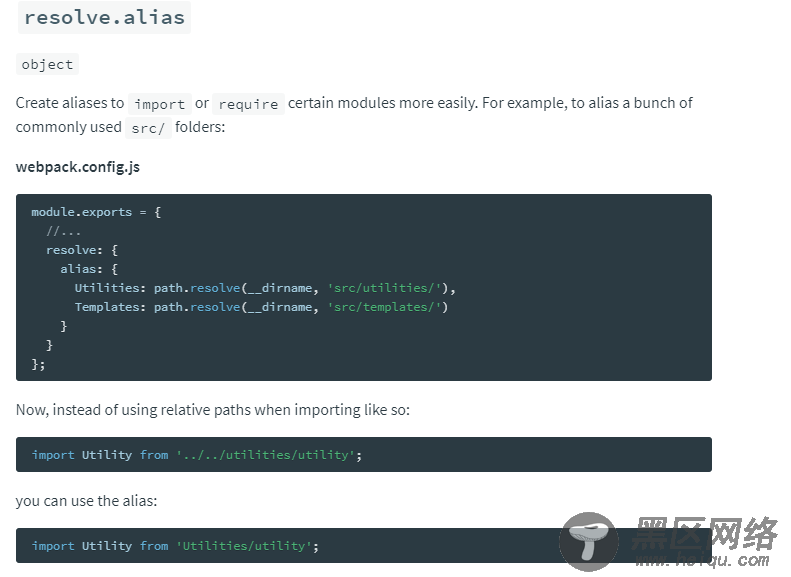The image size is (791, 577).
Task: Click the 'src/templates/' string
Action: pyautogui.click(x=384, y=307)
